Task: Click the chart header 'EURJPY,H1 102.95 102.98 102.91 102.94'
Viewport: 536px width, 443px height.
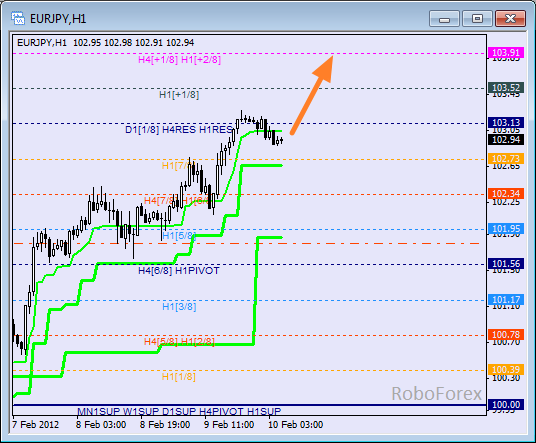Action: coord(106,43)
